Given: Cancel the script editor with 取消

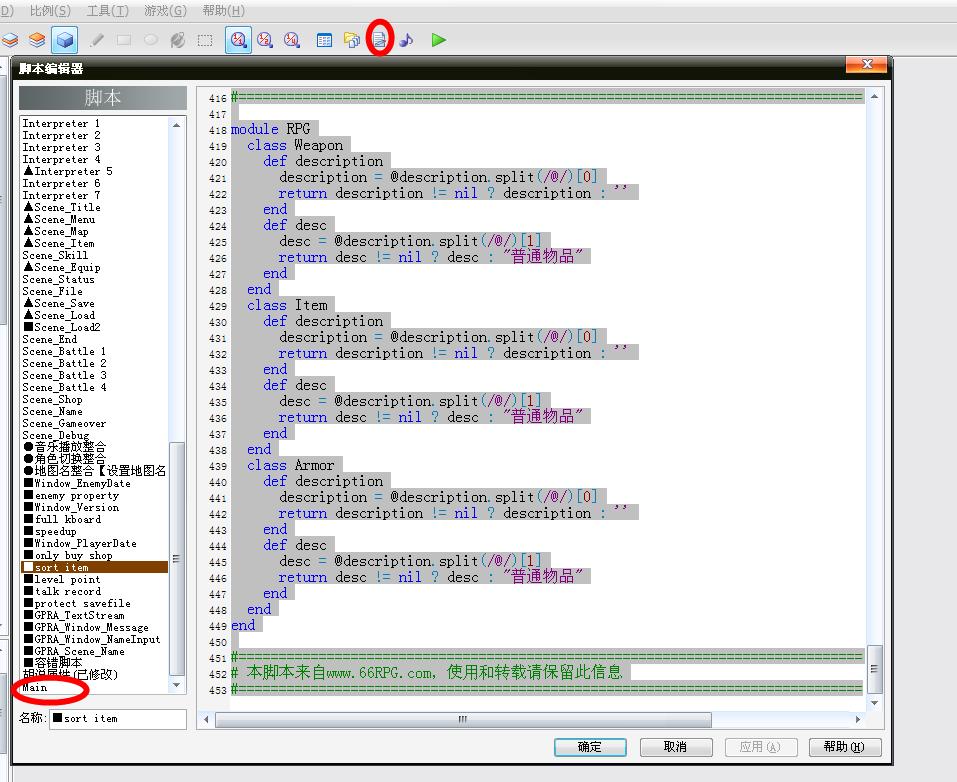Looking at the screenshot, I should point(676,747).
